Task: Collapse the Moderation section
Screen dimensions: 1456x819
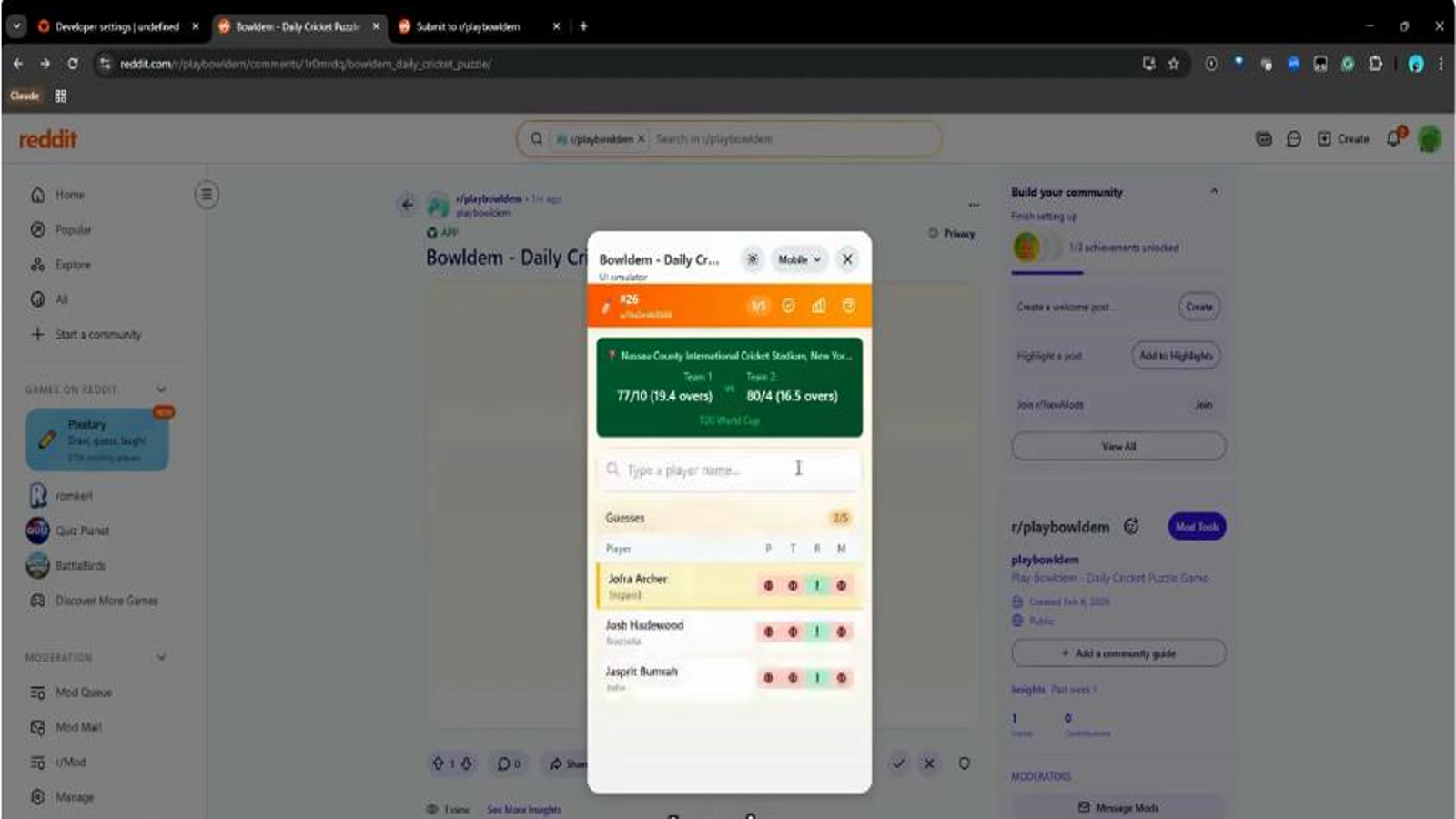Action: click(x=161, y=657)
